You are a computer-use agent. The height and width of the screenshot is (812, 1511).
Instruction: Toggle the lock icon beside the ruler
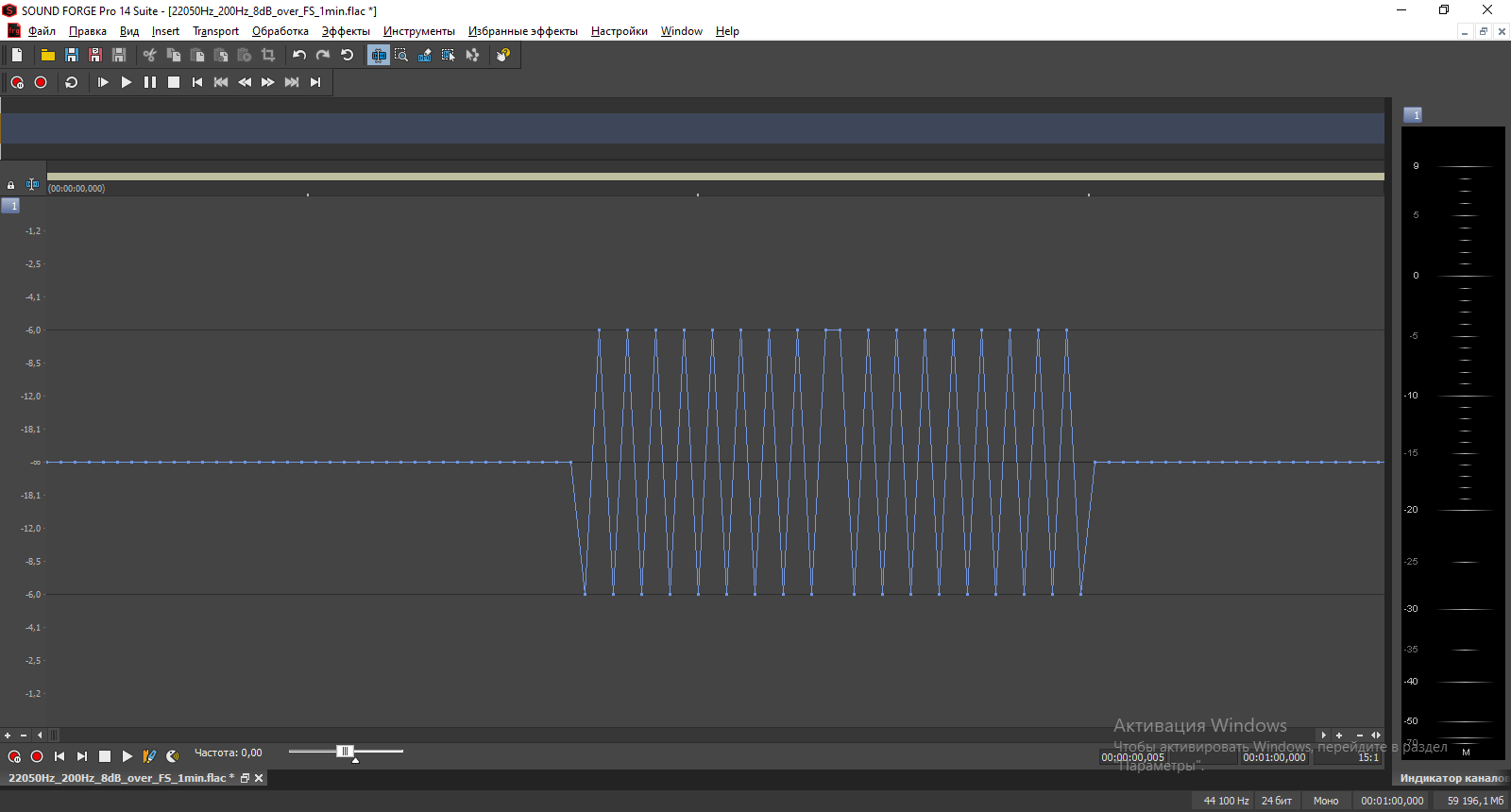tap(11, 185)
